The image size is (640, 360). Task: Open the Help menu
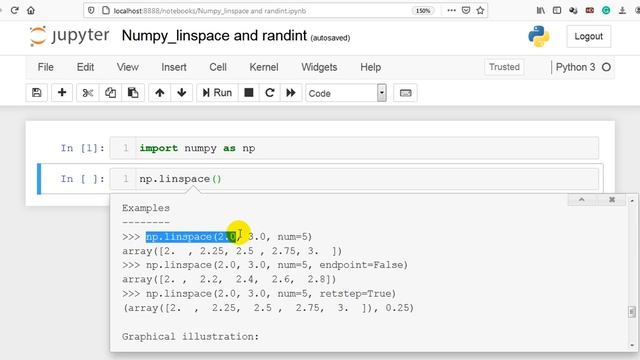pyautogui.click(x=371, y=67)
